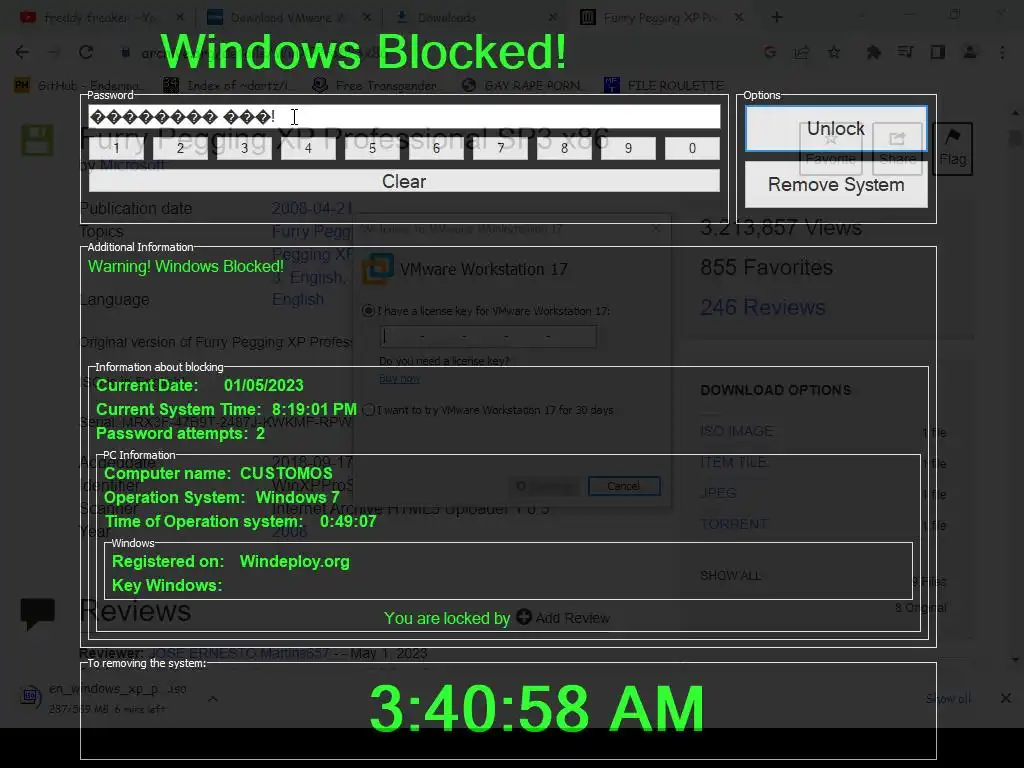Select 'I have a license key' radio button

coord(368,311)
